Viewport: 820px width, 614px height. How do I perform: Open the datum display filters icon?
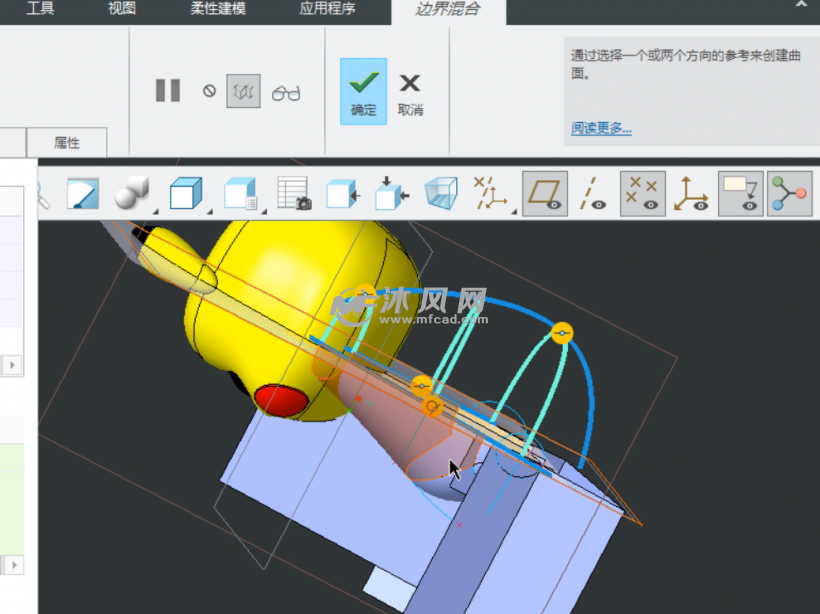[x=490, y=194]
